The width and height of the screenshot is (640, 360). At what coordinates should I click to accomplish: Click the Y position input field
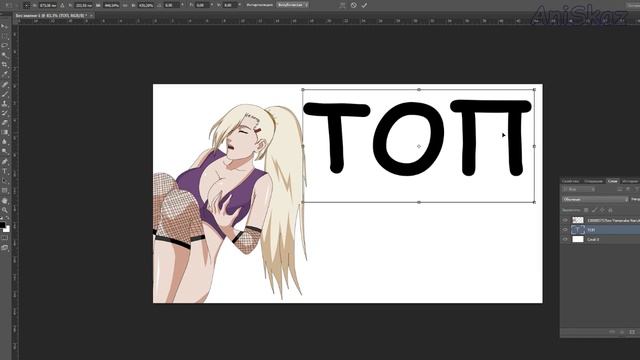click(84, 5)
